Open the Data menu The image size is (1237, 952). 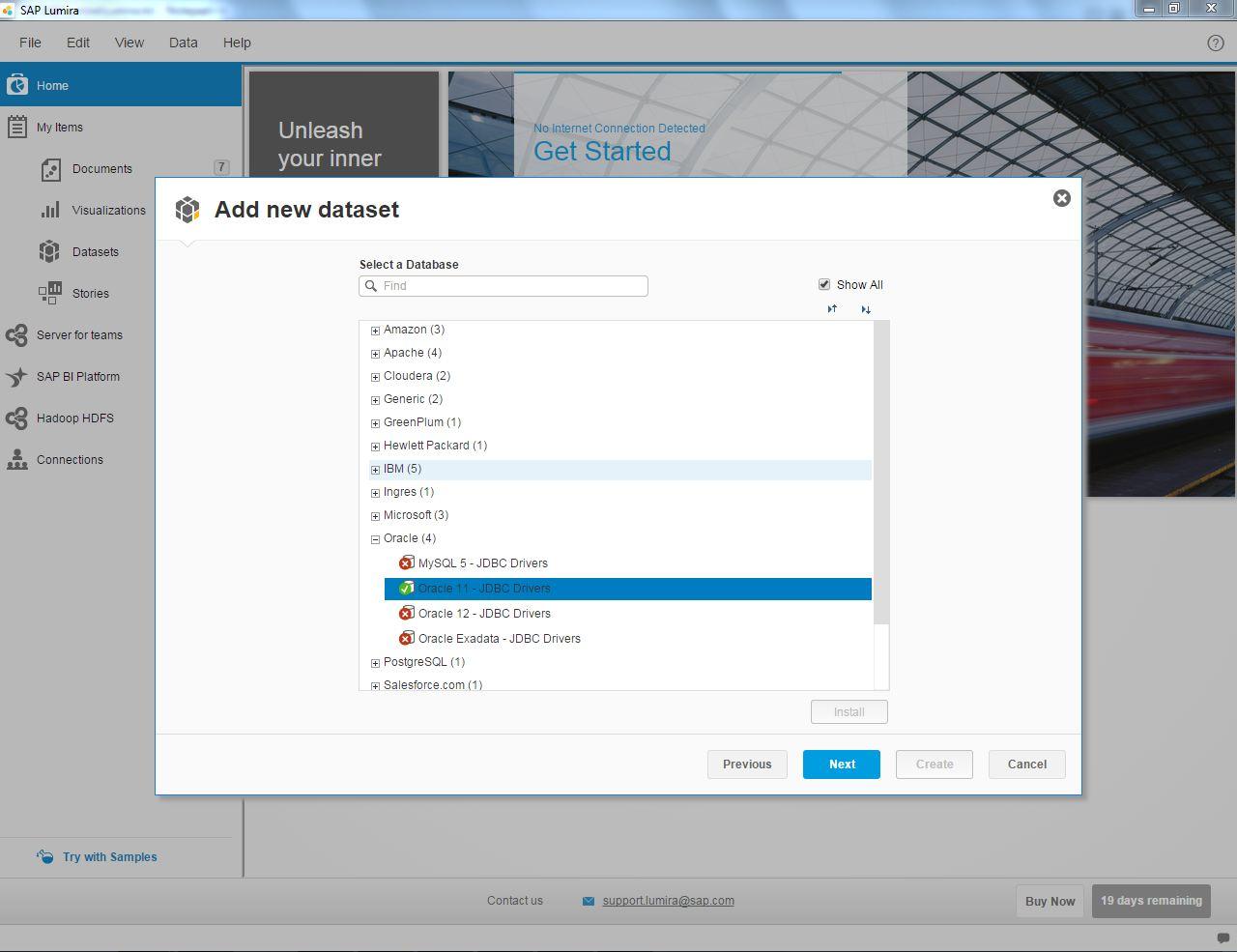(184, 43)
